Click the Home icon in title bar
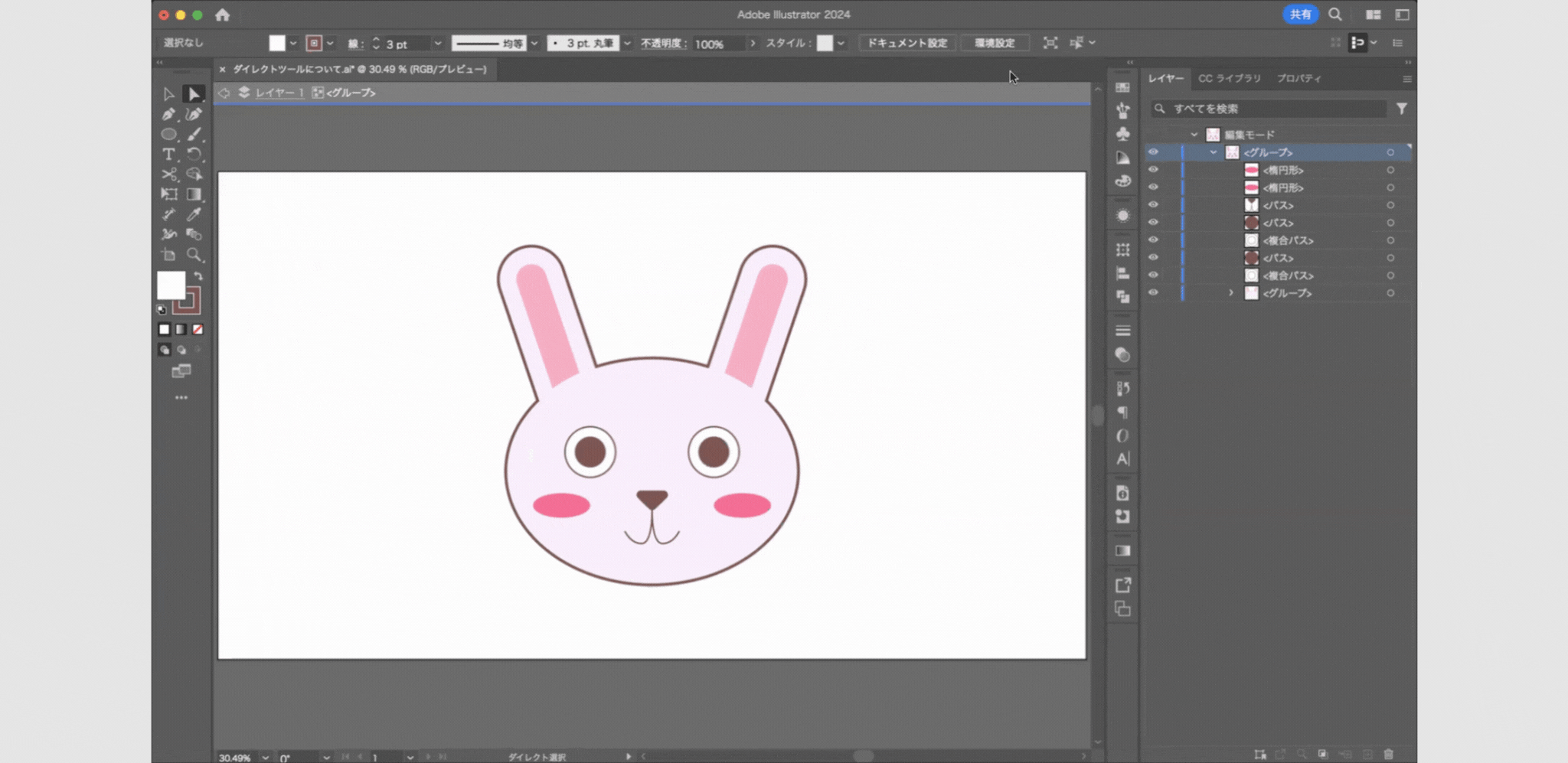The image size is (1568, 763). click(222, 15)
